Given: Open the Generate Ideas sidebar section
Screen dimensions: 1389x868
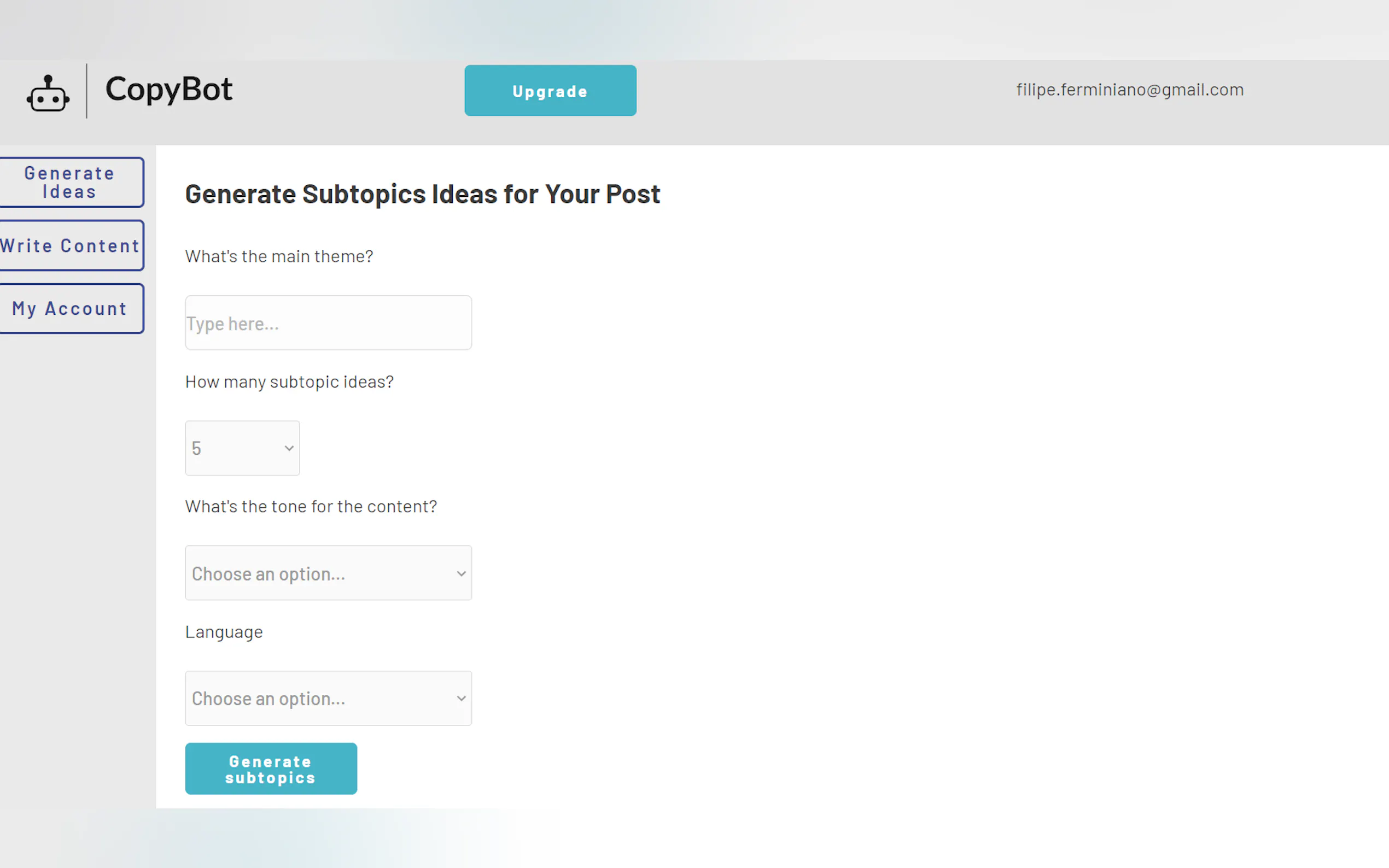Looking at the screenshot, I should pyautogui.click(x=70, y=183).
